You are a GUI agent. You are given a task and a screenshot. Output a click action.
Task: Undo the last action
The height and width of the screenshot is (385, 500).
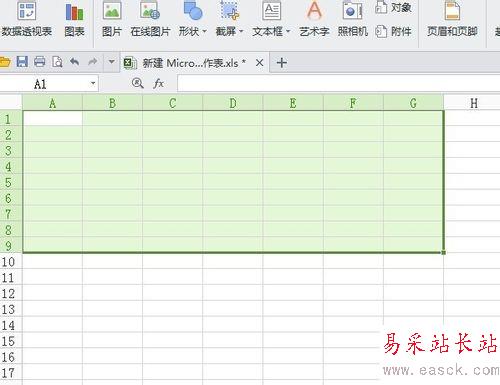(75, 62)
